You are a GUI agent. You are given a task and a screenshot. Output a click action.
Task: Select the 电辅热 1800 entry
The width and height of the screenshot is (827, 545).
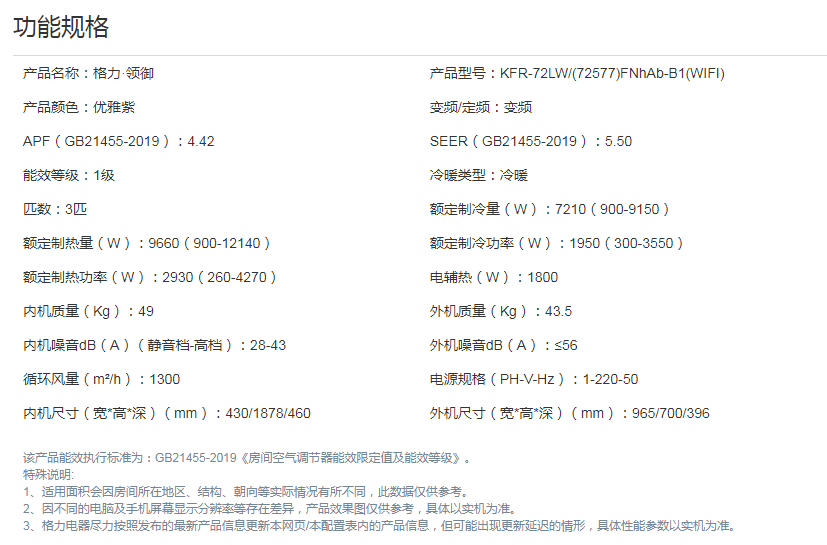tap(494, 277)
